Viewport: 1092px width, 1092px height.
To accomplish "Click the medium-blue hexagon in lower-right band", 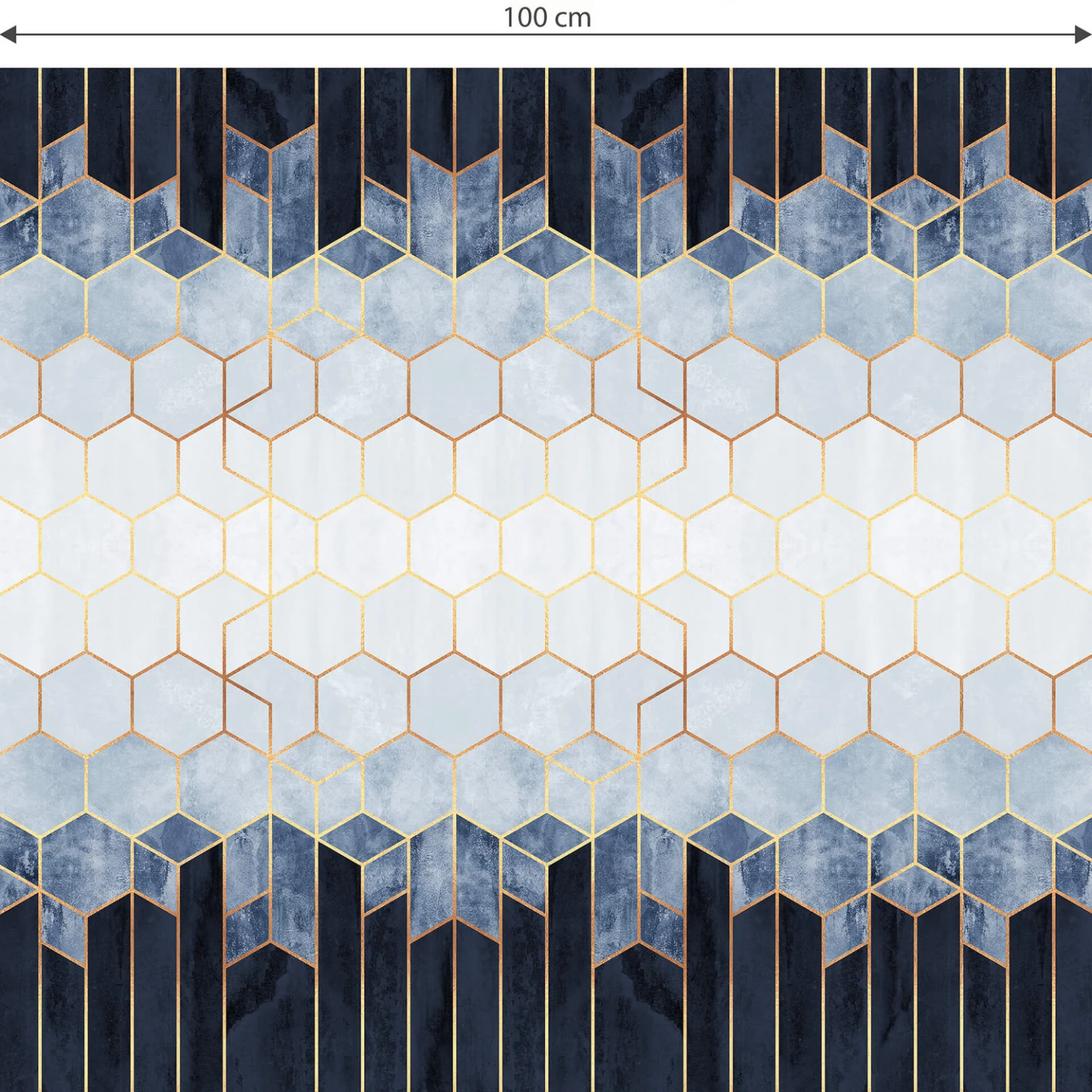I will (1008, 863).
